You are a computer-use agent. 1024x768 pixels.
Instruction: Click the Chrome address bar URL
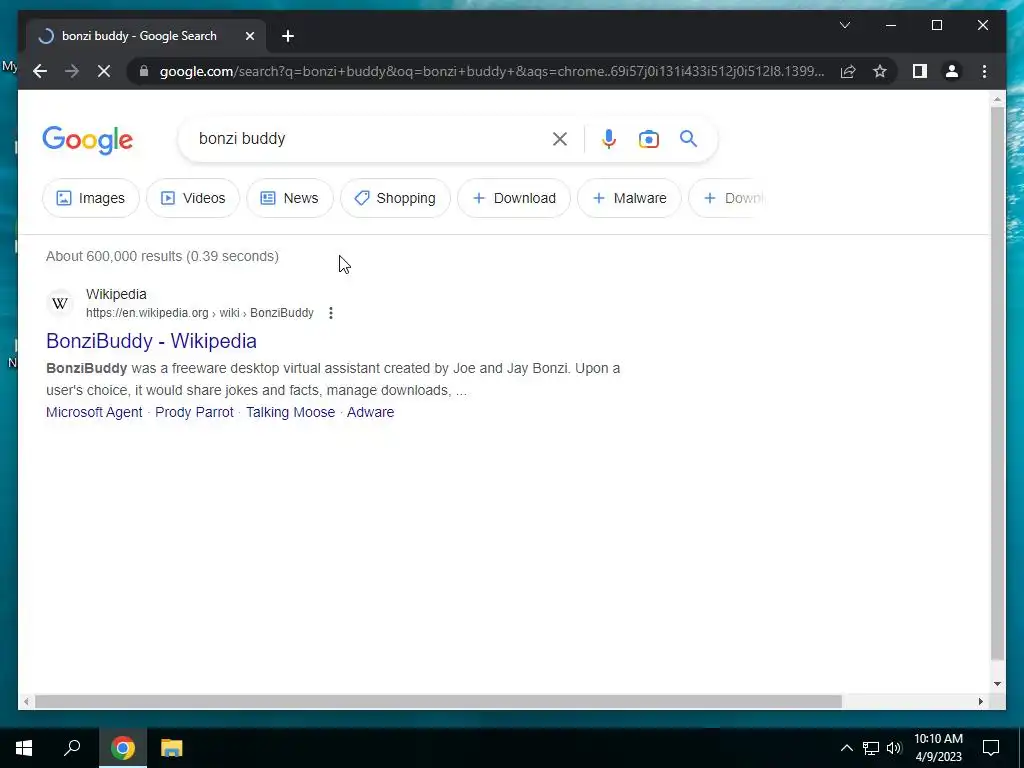click(491, 71)
